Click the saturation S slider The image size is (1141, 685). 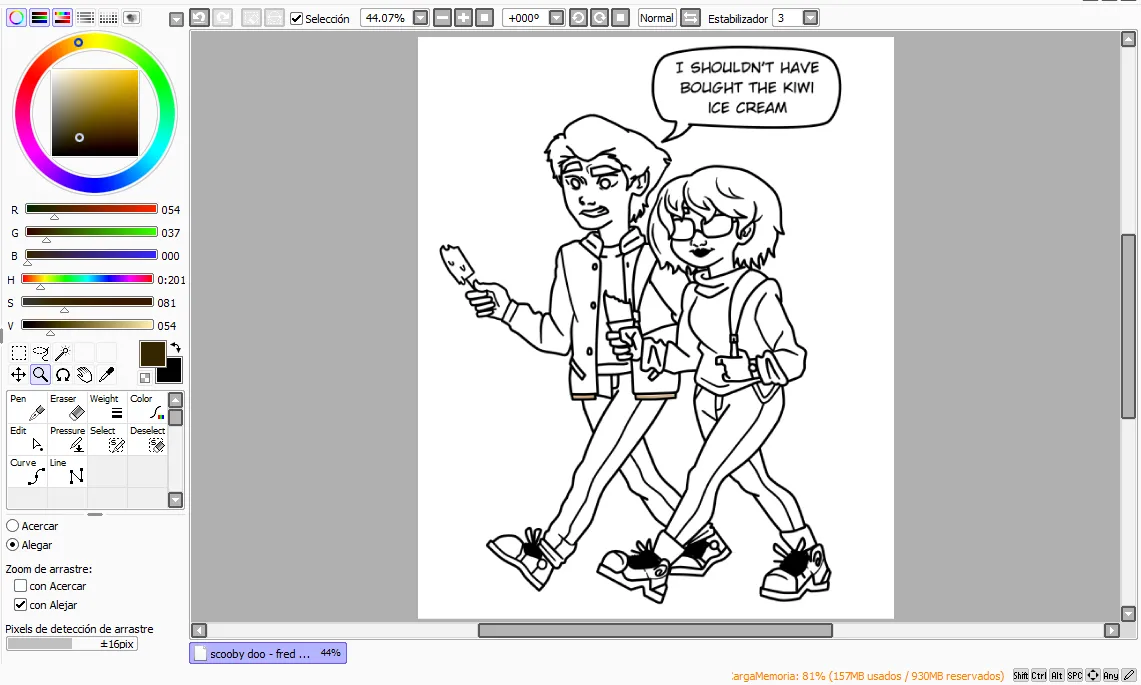tap(87, 302)
